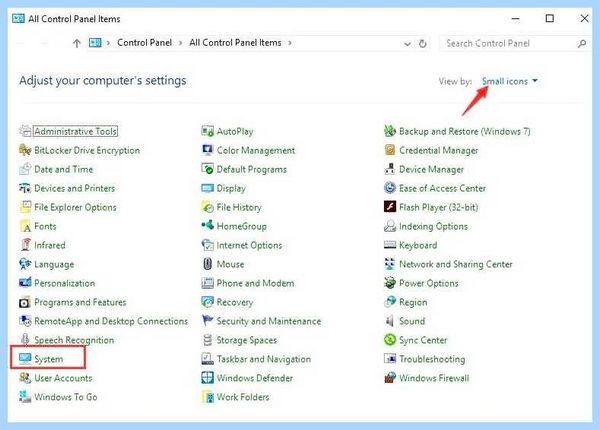Open the System icon
Viewport: 600px width, 430px height.
click(25, 359)
